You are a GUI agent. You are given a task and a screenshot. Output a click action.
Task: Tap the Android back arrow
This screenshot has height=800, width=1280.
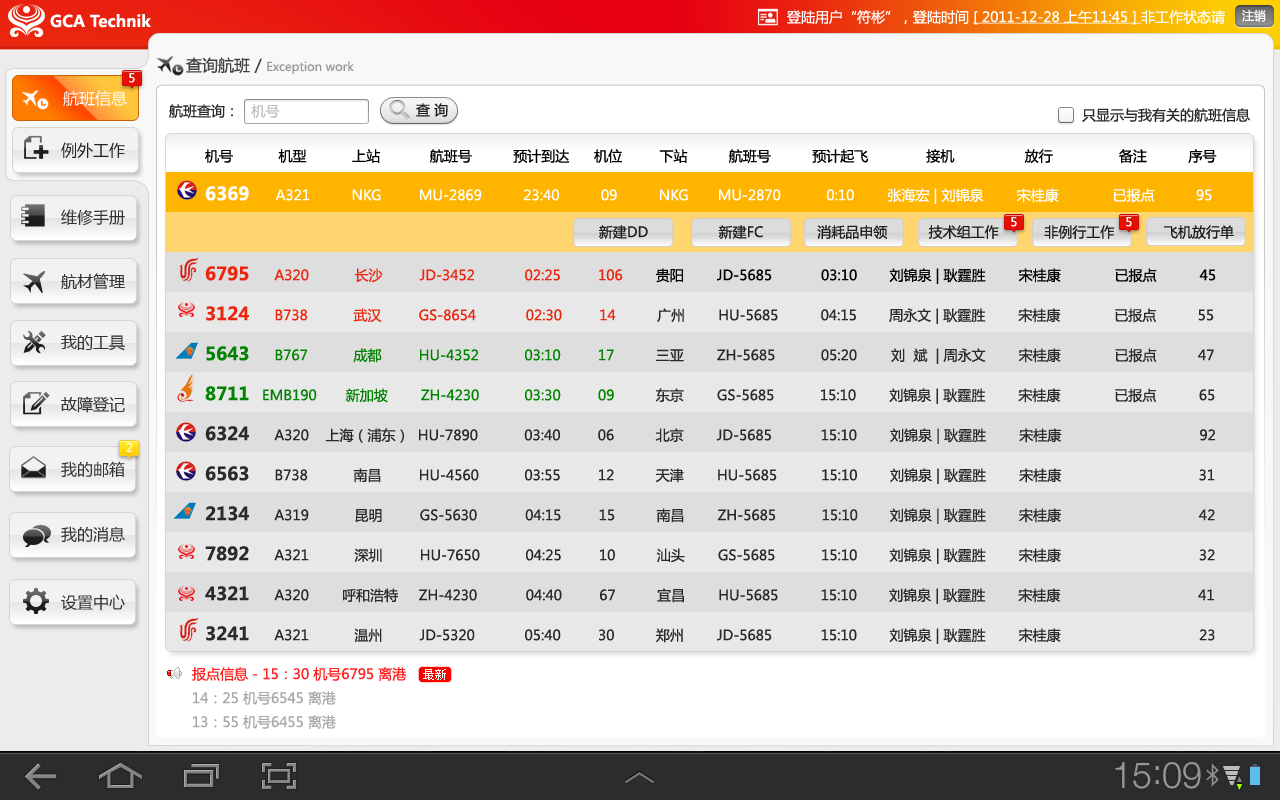click(40, 775)
